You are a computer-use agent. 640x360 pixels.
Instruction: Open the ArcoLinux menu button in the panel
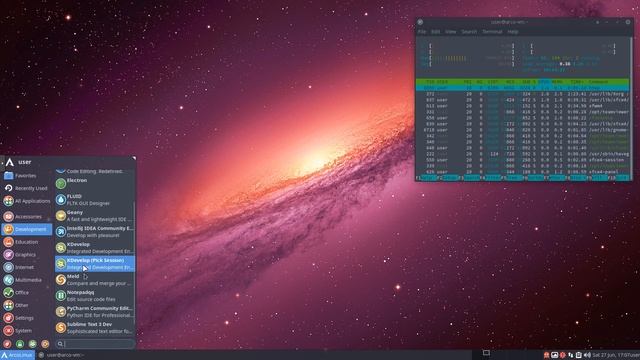(17, 355)
